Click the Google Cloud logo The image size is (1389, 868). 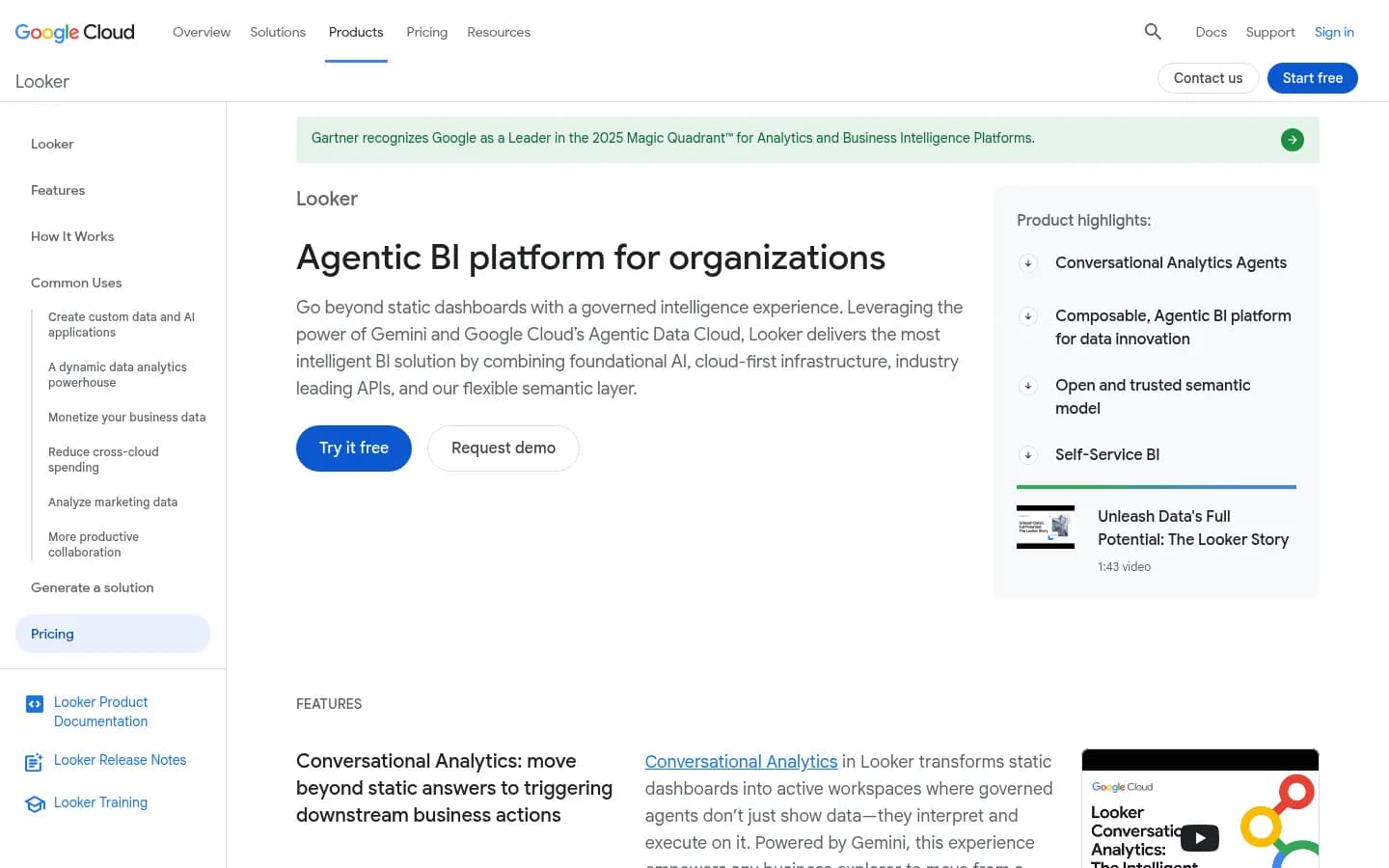pyautogui.click(x=75, y=32)
